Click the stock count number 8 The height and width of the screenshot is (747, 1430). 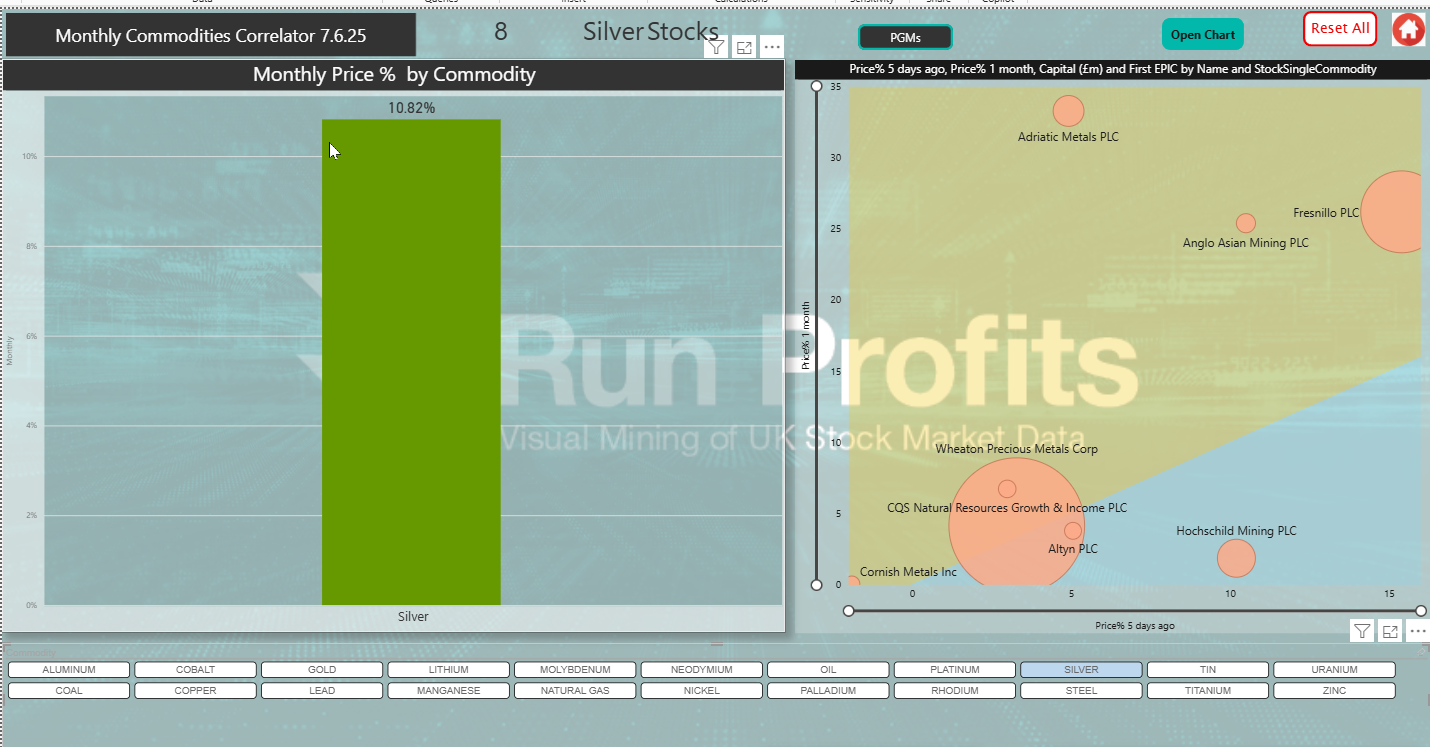click(x=501, y=32)
